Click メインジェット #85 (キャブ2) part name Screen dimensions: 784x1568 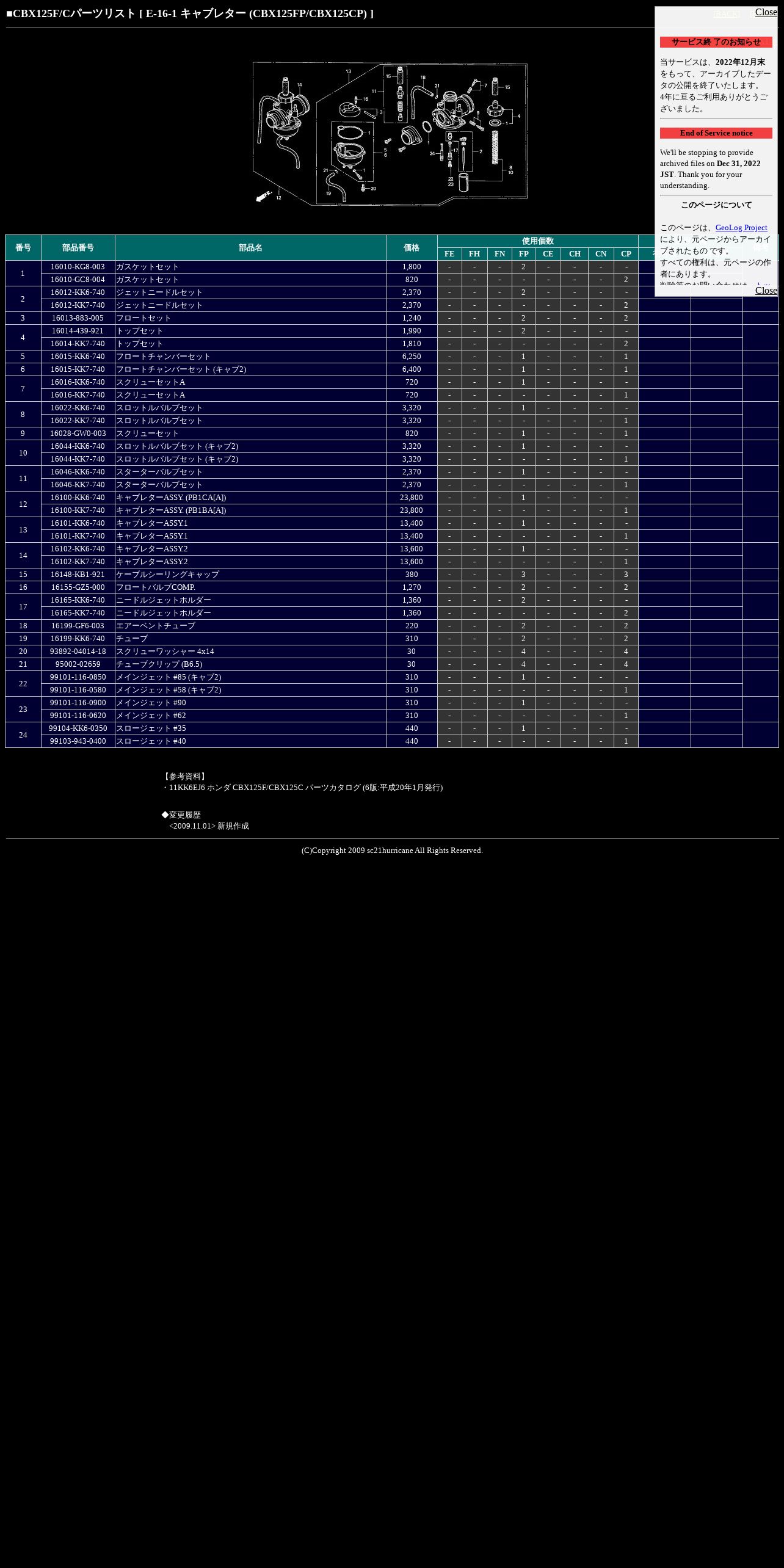pos(169,677)
